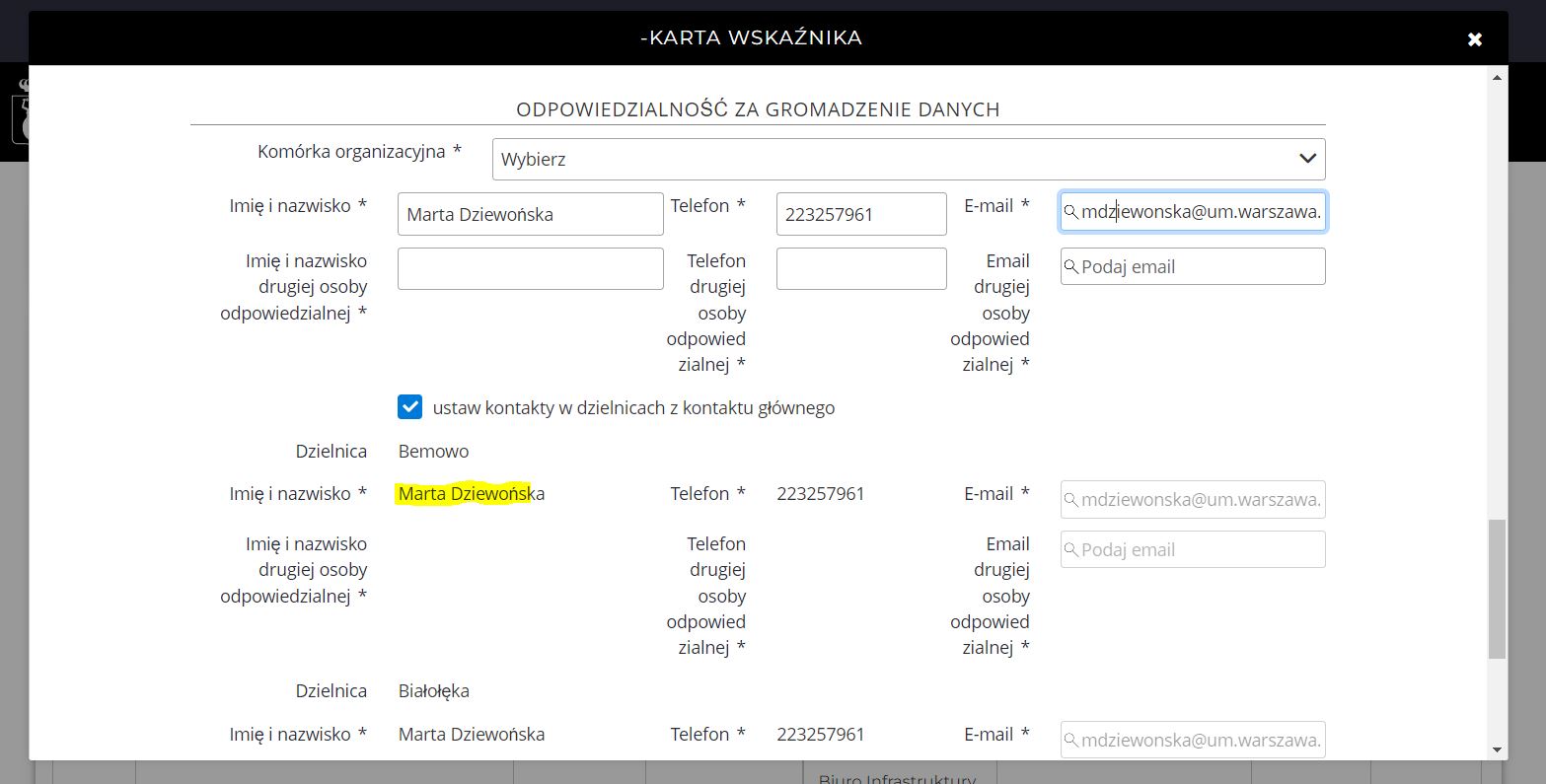The width and height of the screenshot is (1546, 784).
Task: Uncheck 'ustaw kontakty w dzielnicach z kontaktu głównego'
Action: pos(409,407)
